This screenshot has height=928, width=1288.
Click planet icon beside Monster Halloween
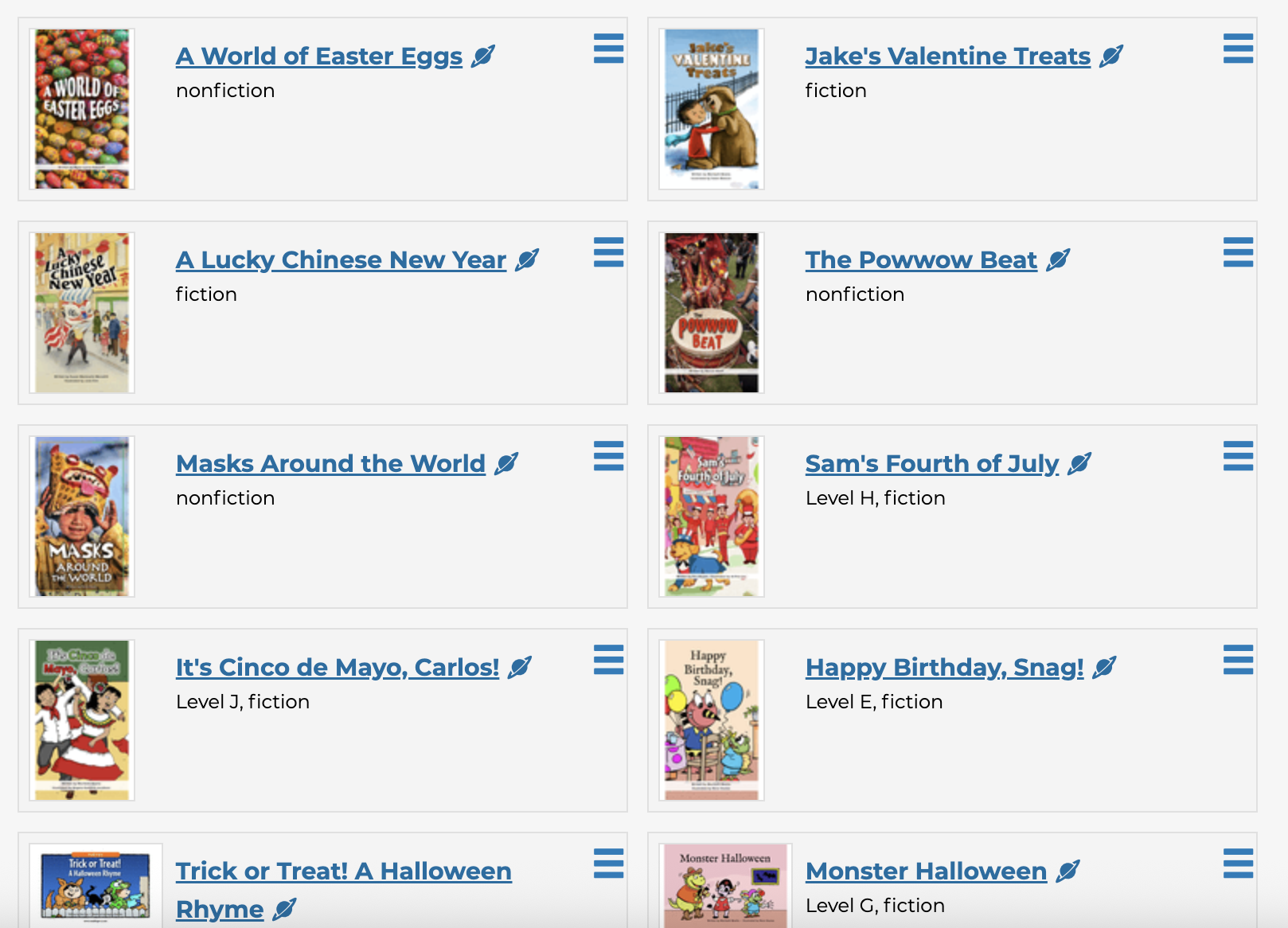click(1067, 871)
